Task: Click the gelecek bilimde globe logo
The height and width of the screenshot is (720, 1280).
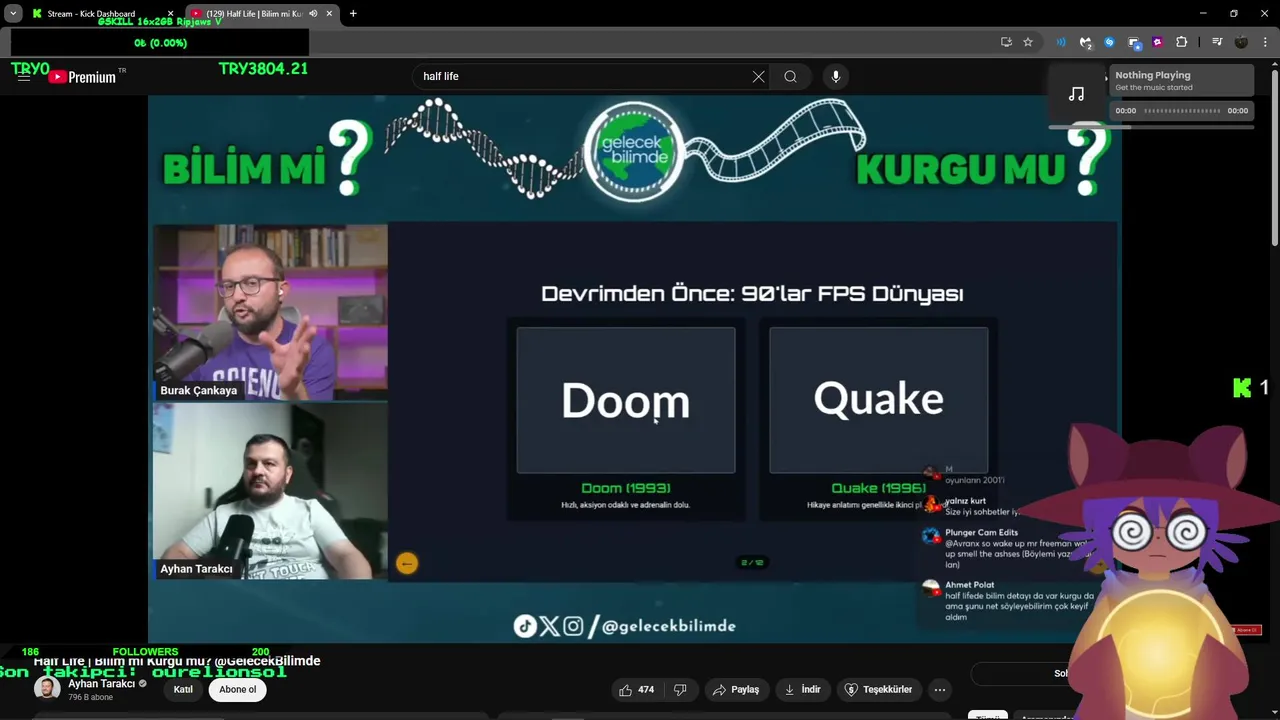Action: click(x=634, y=151)
